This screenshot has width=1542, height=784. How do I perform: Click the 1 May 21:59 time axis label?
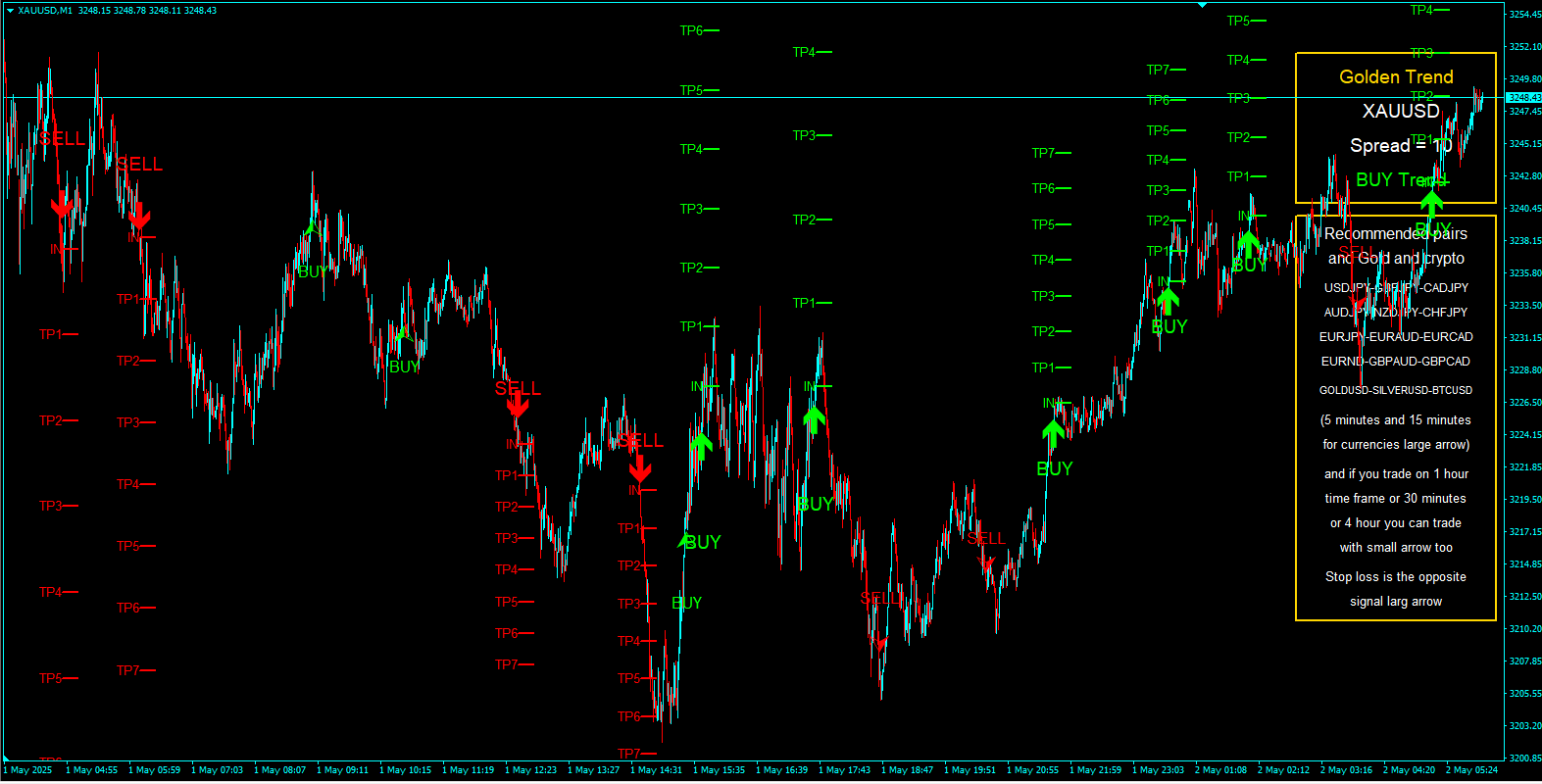pos(1095,770)
